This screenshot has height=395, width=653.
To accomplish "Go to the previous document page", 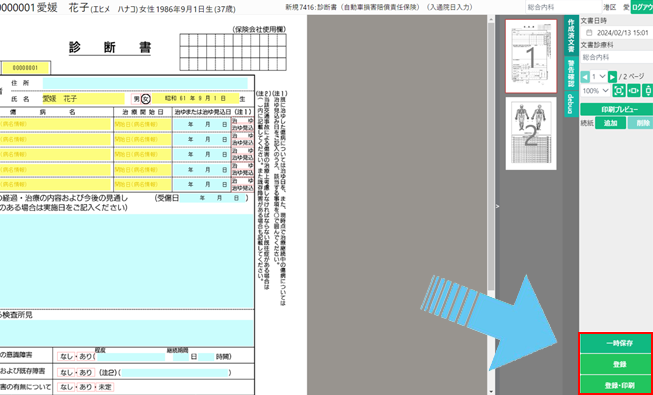I will 585,77.
